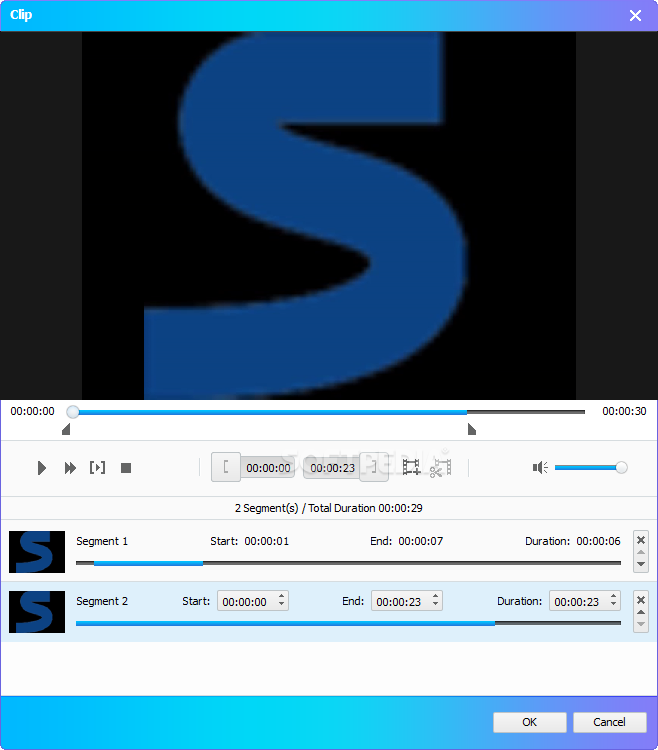Click Segment 1 Start value 00:00:01
This screenshot has width=658, height=750.
(x=267, y=541)
